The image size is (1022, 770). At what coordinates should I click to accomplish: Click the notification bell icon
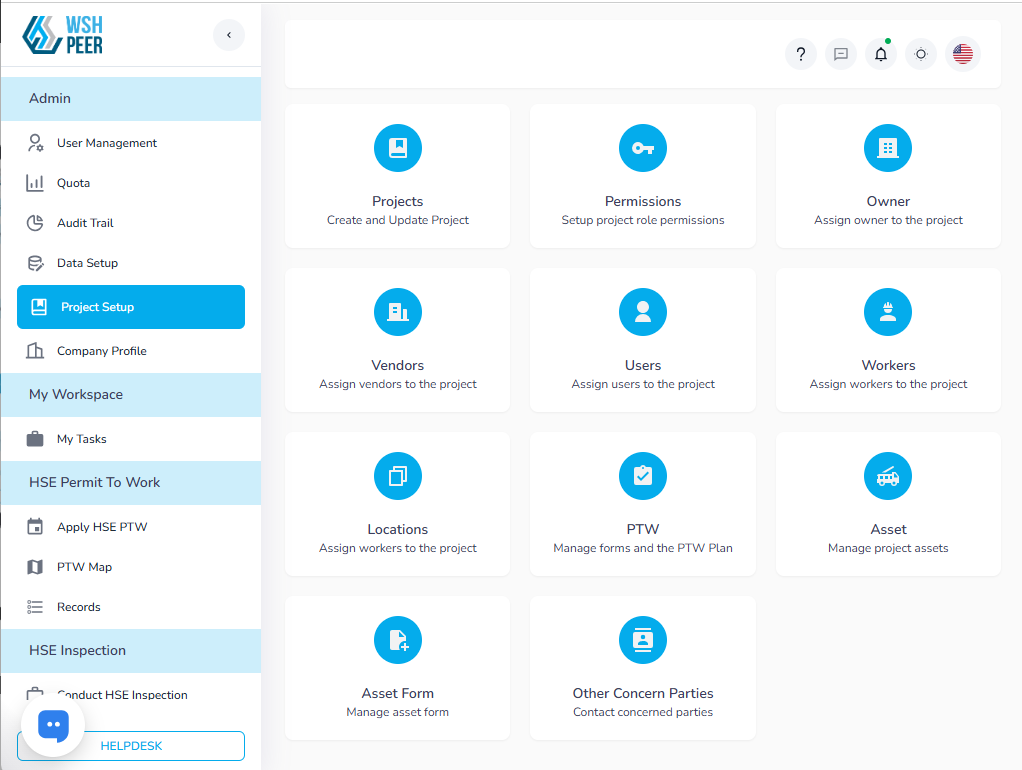[x=881, y=54]
